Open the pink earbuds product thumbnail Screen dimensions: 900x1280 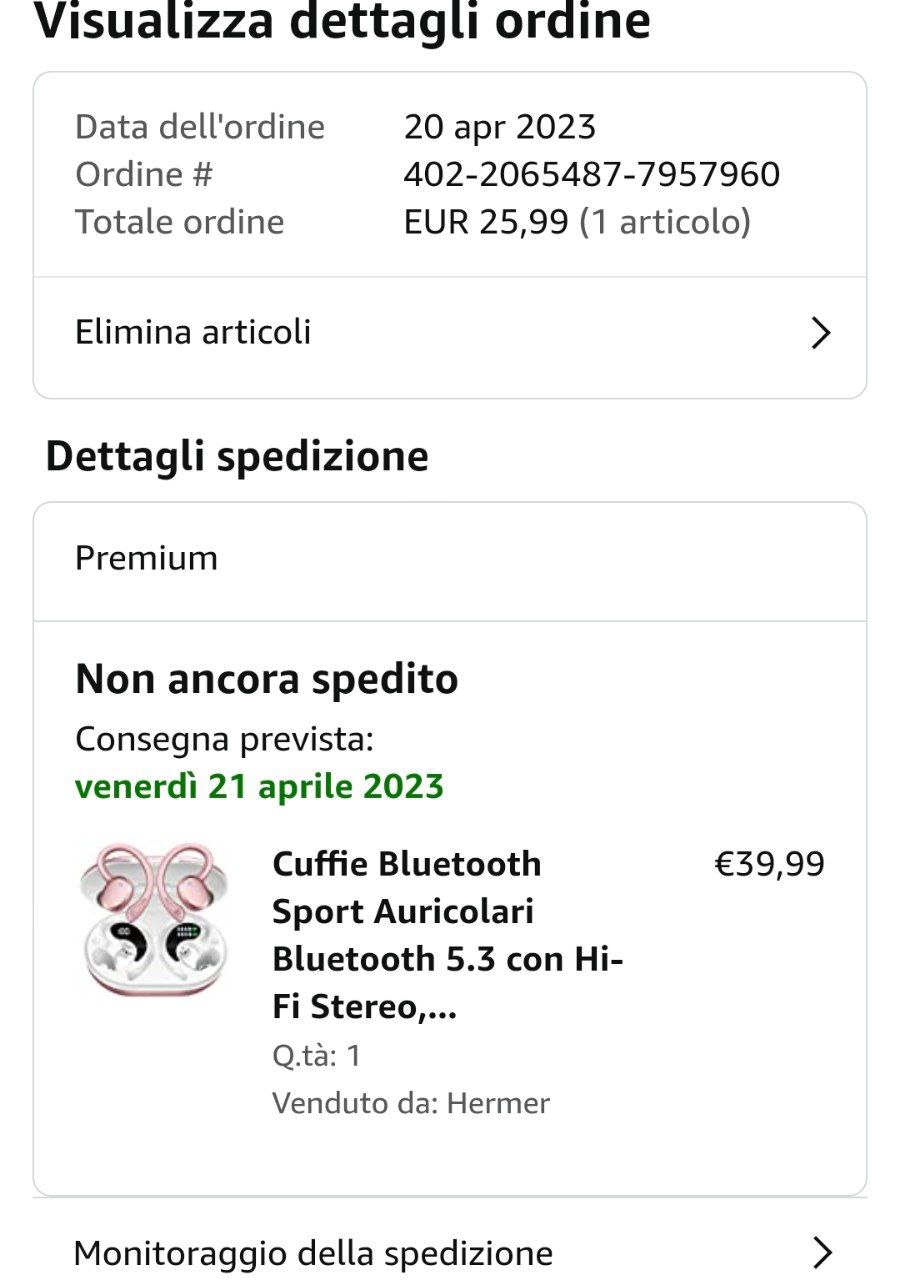153,919
